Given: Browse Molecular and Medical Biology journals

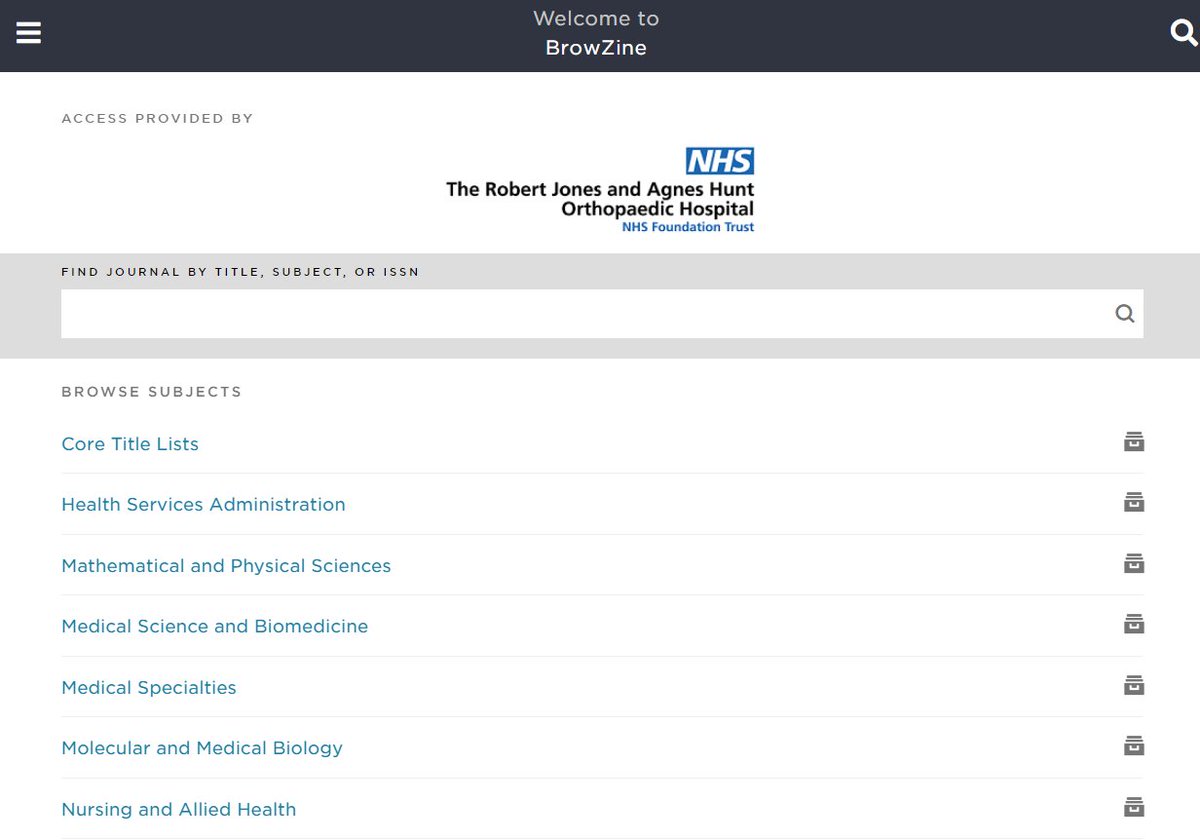Looking at the screenshot, I should (x=202, y=748).
